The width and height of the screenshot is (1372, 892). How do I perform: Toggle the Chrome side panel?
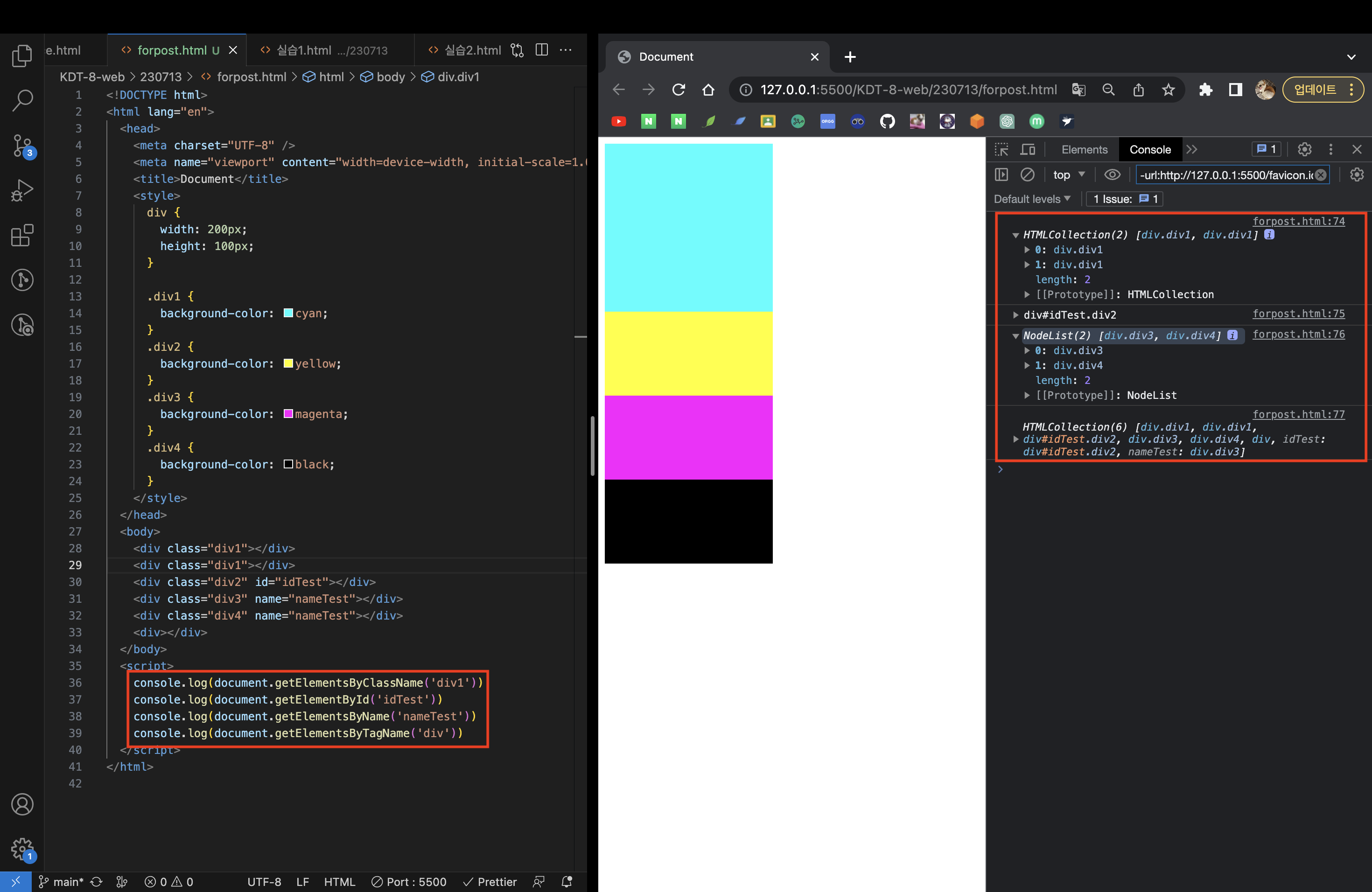(1235, 89)
